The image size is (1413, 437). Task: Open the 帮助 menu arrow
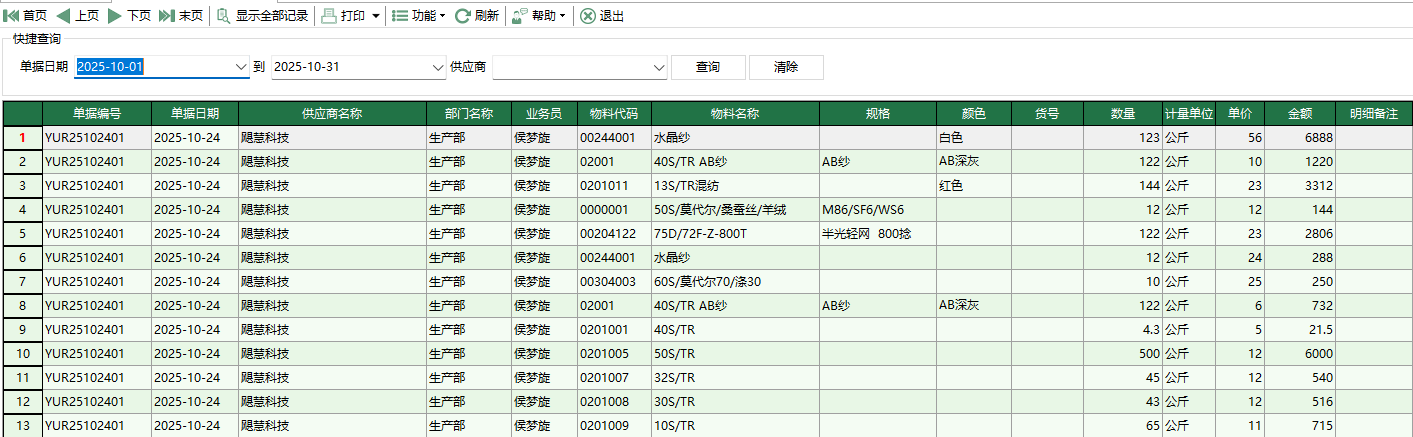tap(562, 16)
